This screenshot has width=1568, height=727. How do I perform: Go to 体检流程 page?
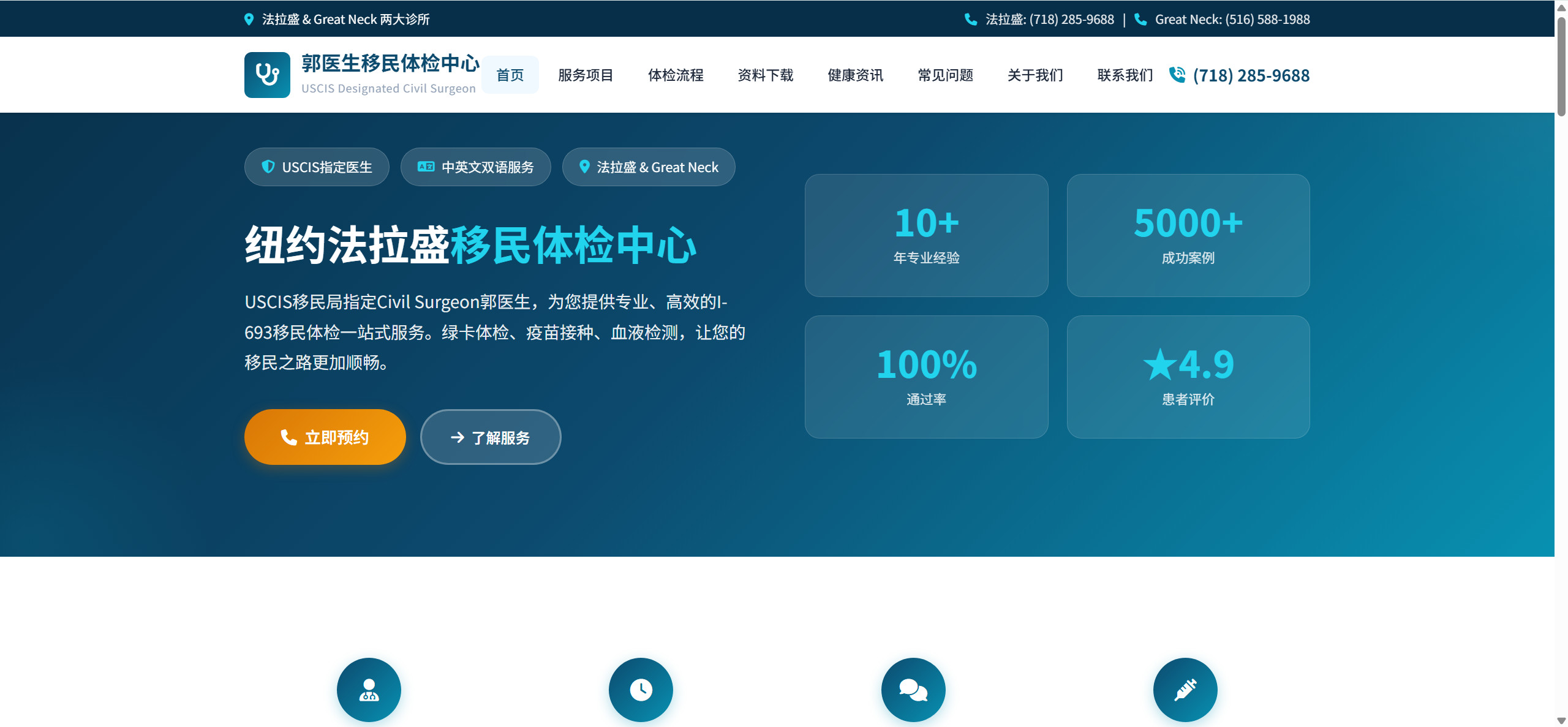pos(676,75)
